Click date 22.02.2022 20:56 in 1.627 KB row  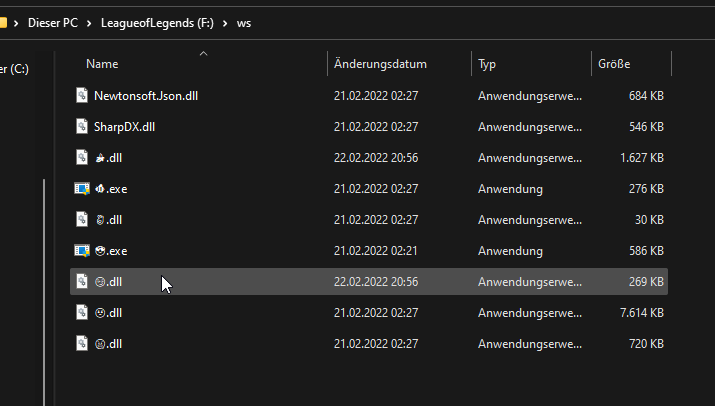click(376, 158)
